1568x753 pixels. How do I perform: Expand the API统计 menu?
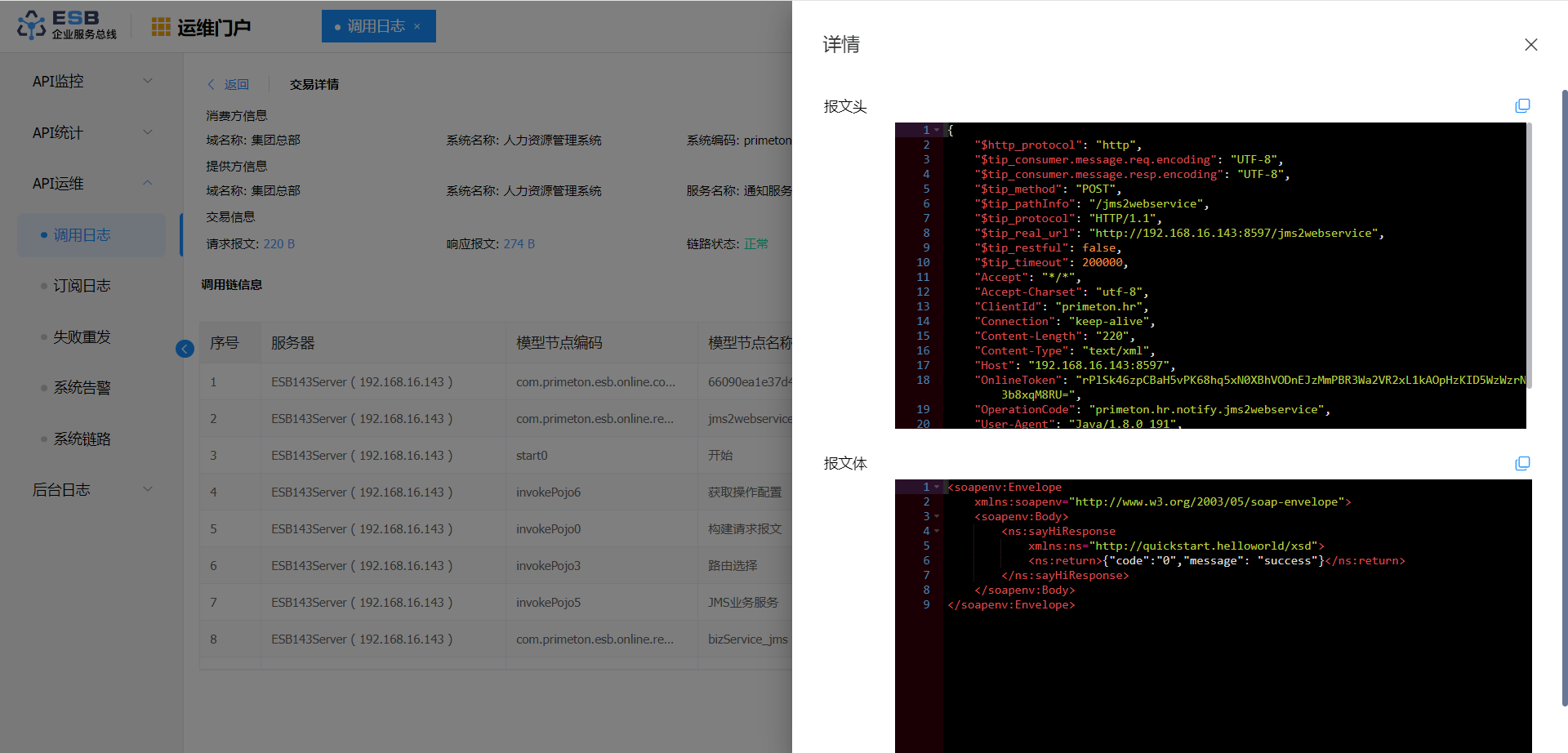click(x=91, y=132)
